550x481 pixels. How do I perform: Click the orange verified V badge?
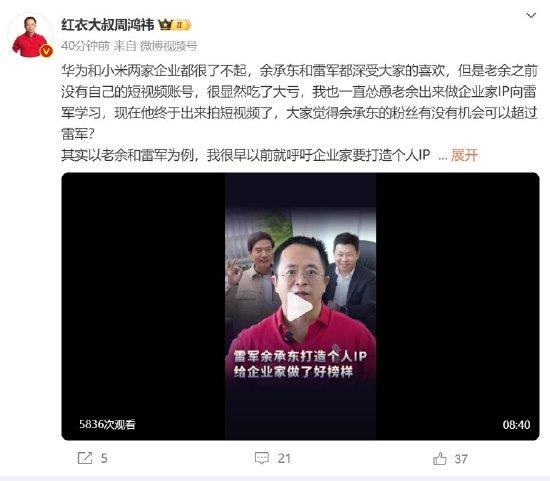click(46, 51)
